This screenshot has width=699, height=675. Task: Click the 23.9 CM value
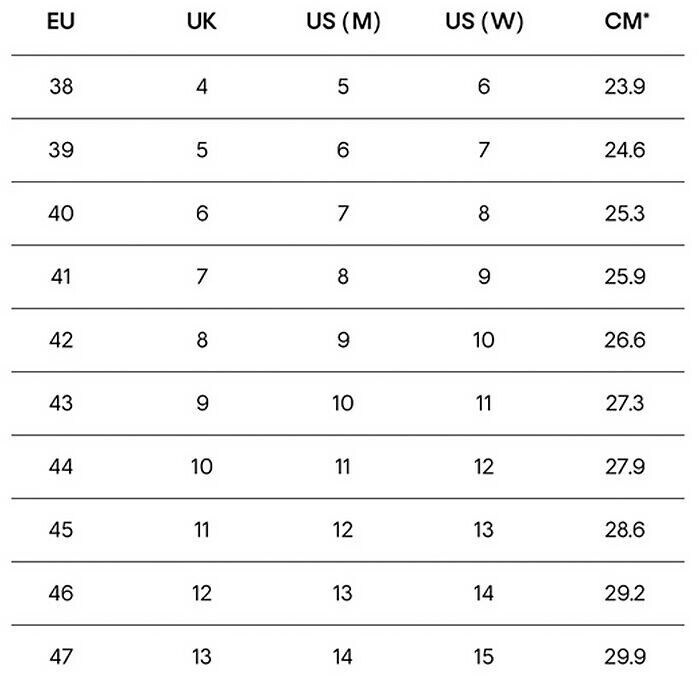pyautogui.click(x=625, y=86)
